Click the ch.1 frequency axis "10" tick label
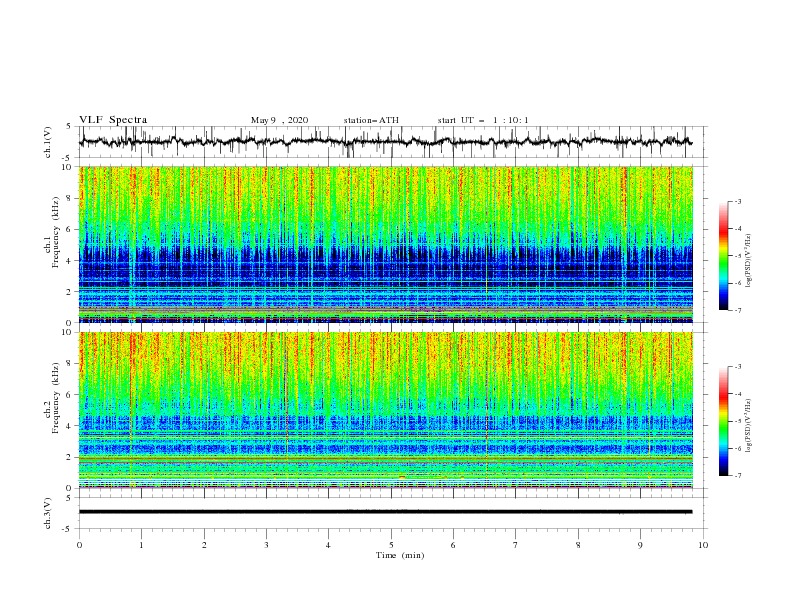Screen dimensions: 792x612 coord(68,167)
